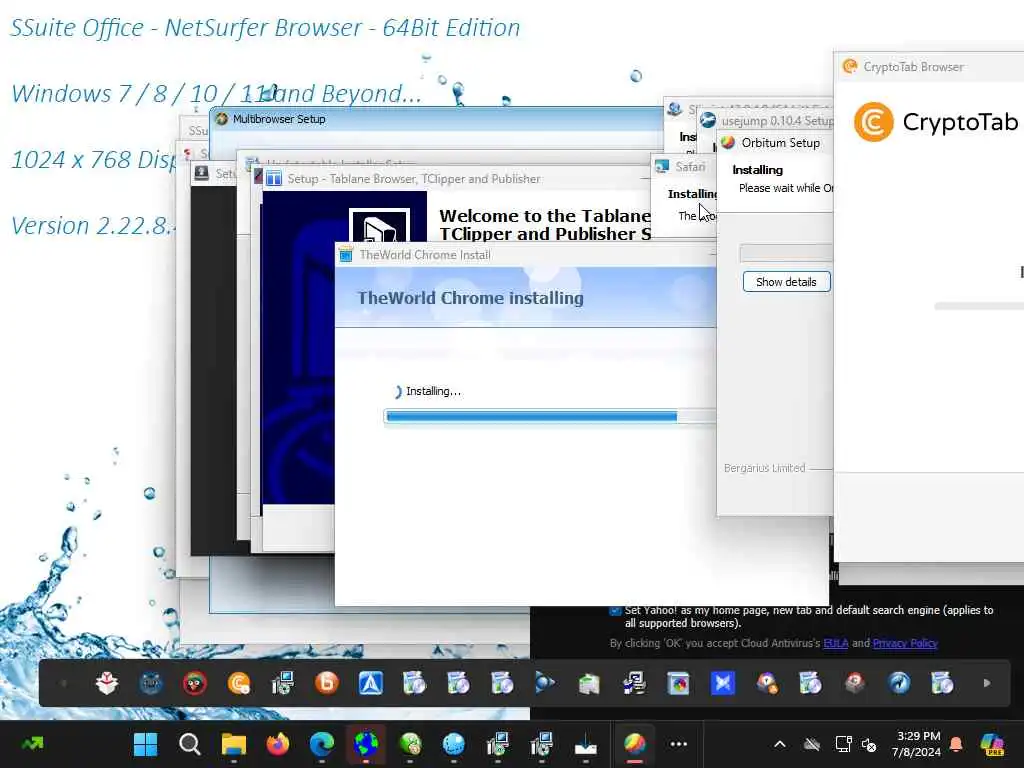Screen dimensions: 1024x768
Task: Switch to Firefox on the taskbar
Action: (x=278, y=744)
